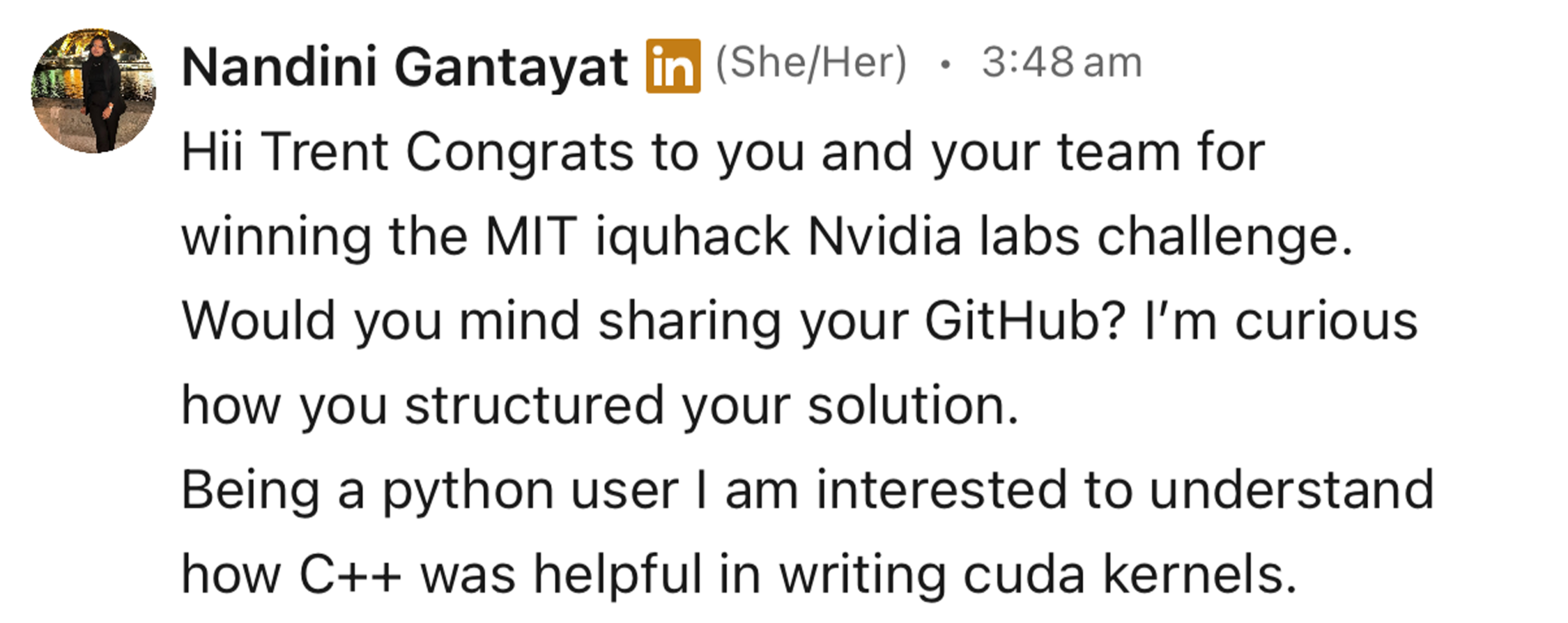Click the 3:48 am message timestamp

1061,63
